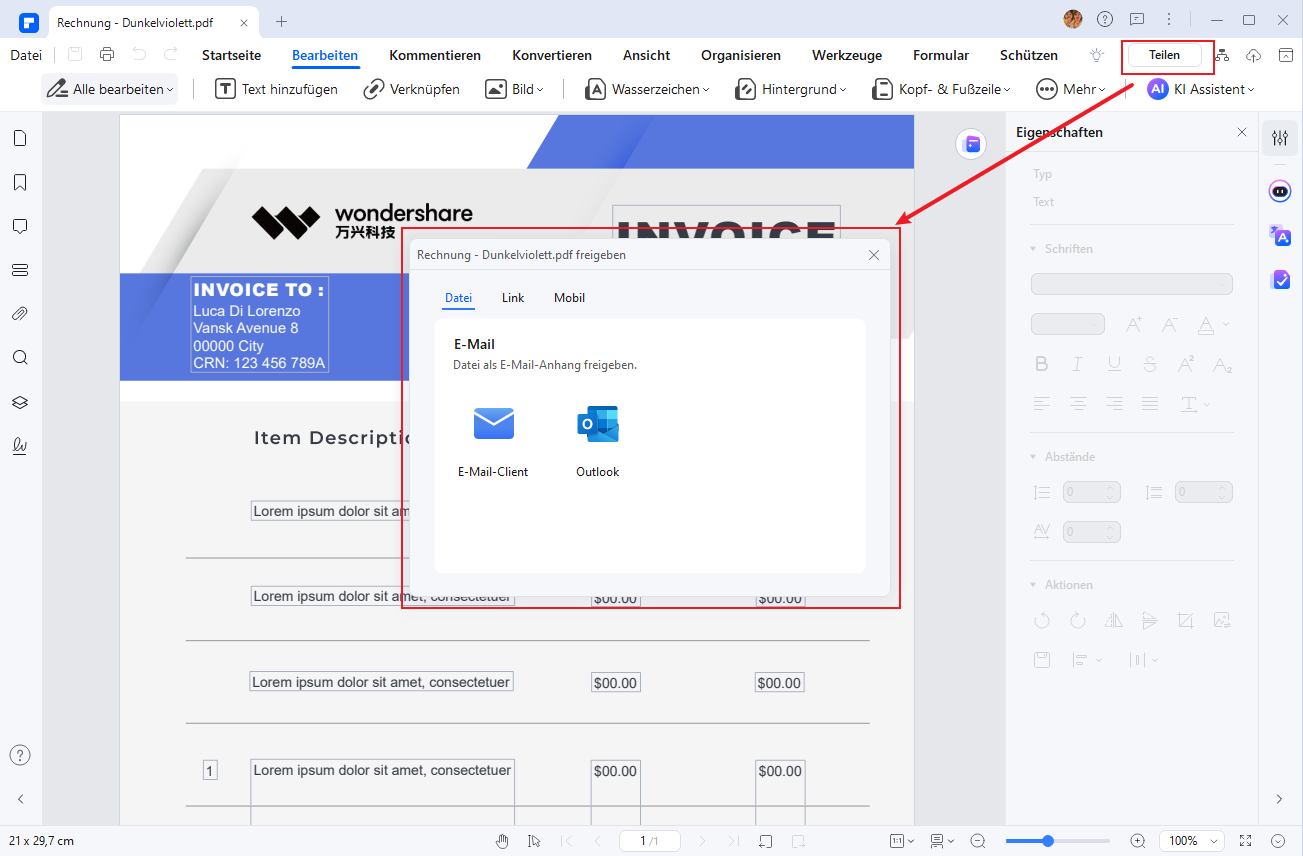Collapse left sidebar with arrow
The width and height of the screenshot is (1303, 856).
click(20, 799)
